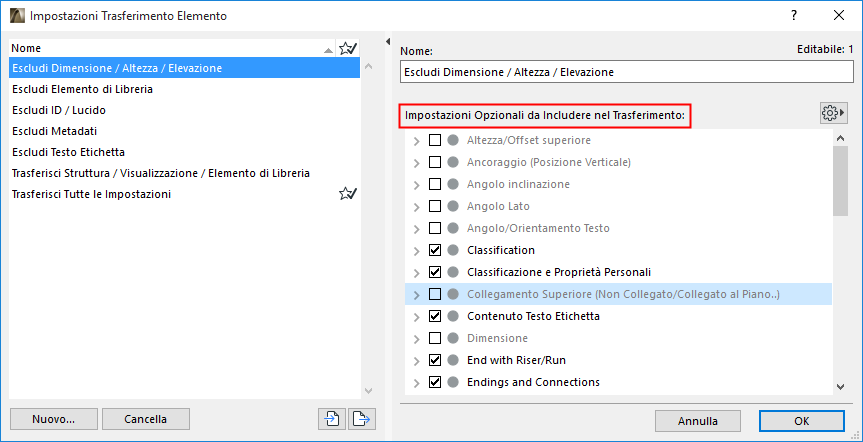The width and height of the screenshot is (863, 442).
Task: Enable the Altezza/Offset superiore checkbox
Action: coord(435,140)
